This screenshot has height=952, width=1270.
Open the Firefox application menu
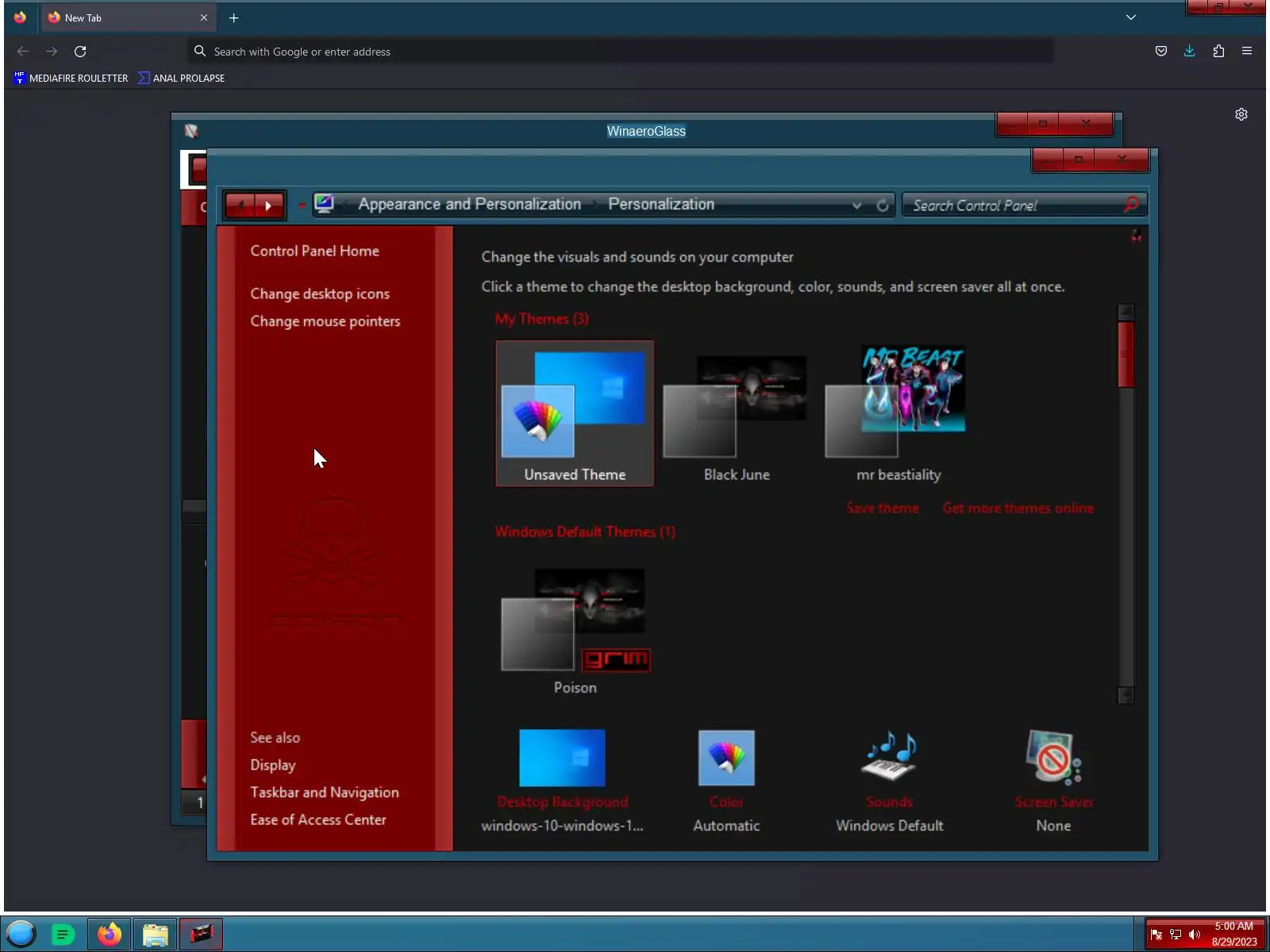pos(1247,52)
